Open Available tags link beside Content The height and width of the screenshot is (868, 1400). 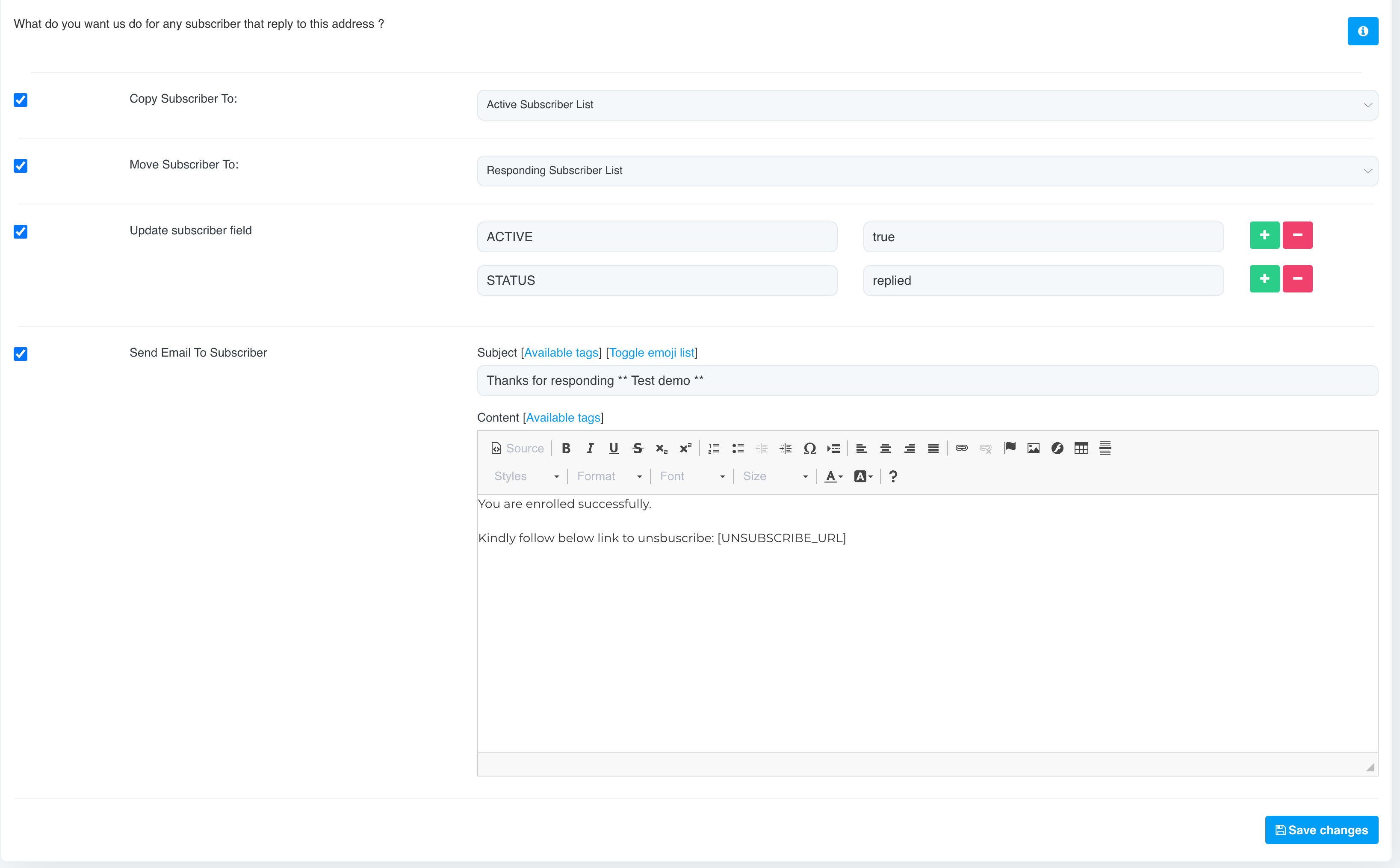click(563, 417)
